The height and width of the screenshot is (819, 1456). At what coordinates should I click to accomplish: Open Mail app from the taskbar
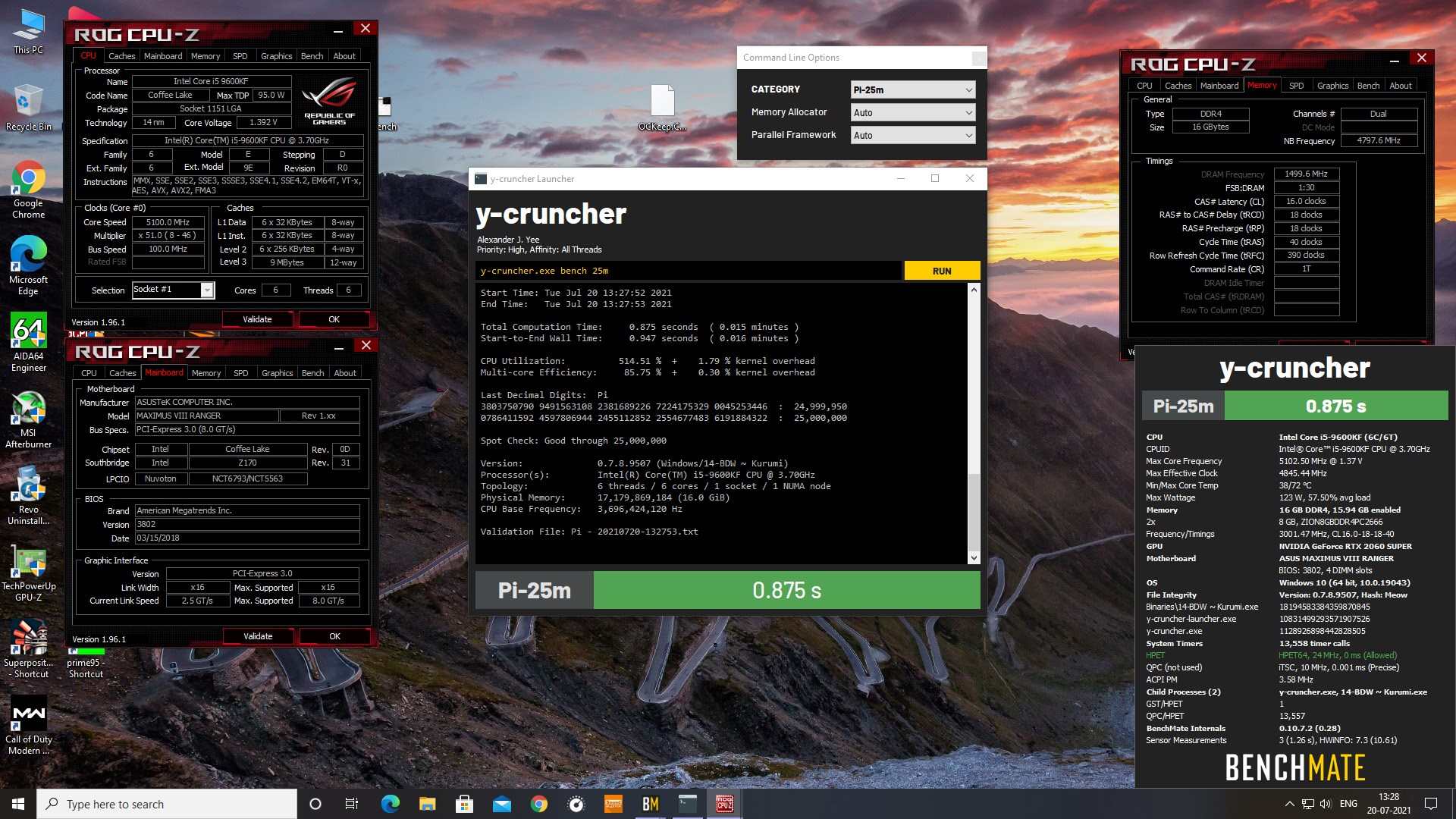502,804
